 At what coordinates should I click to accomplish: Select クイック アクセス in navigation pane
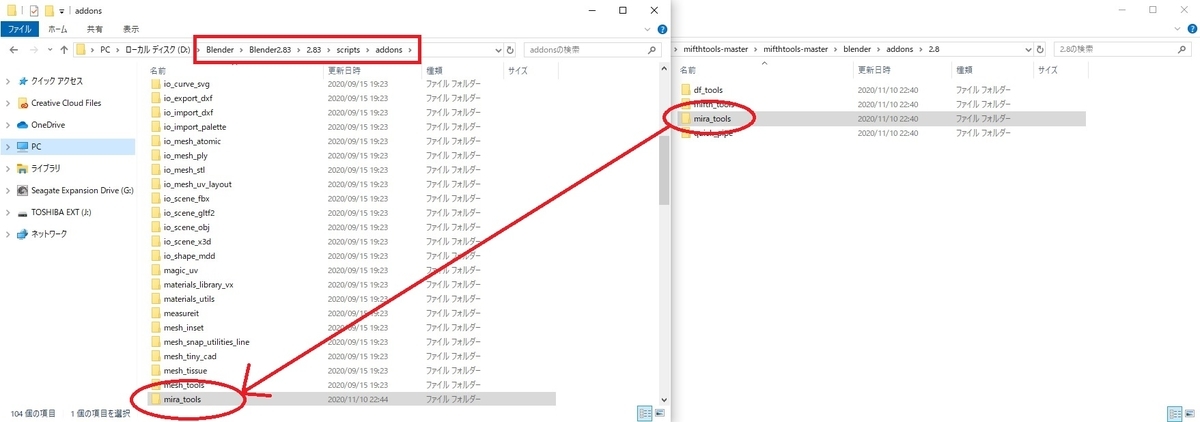pyautogui.click(x=56, y=81)
